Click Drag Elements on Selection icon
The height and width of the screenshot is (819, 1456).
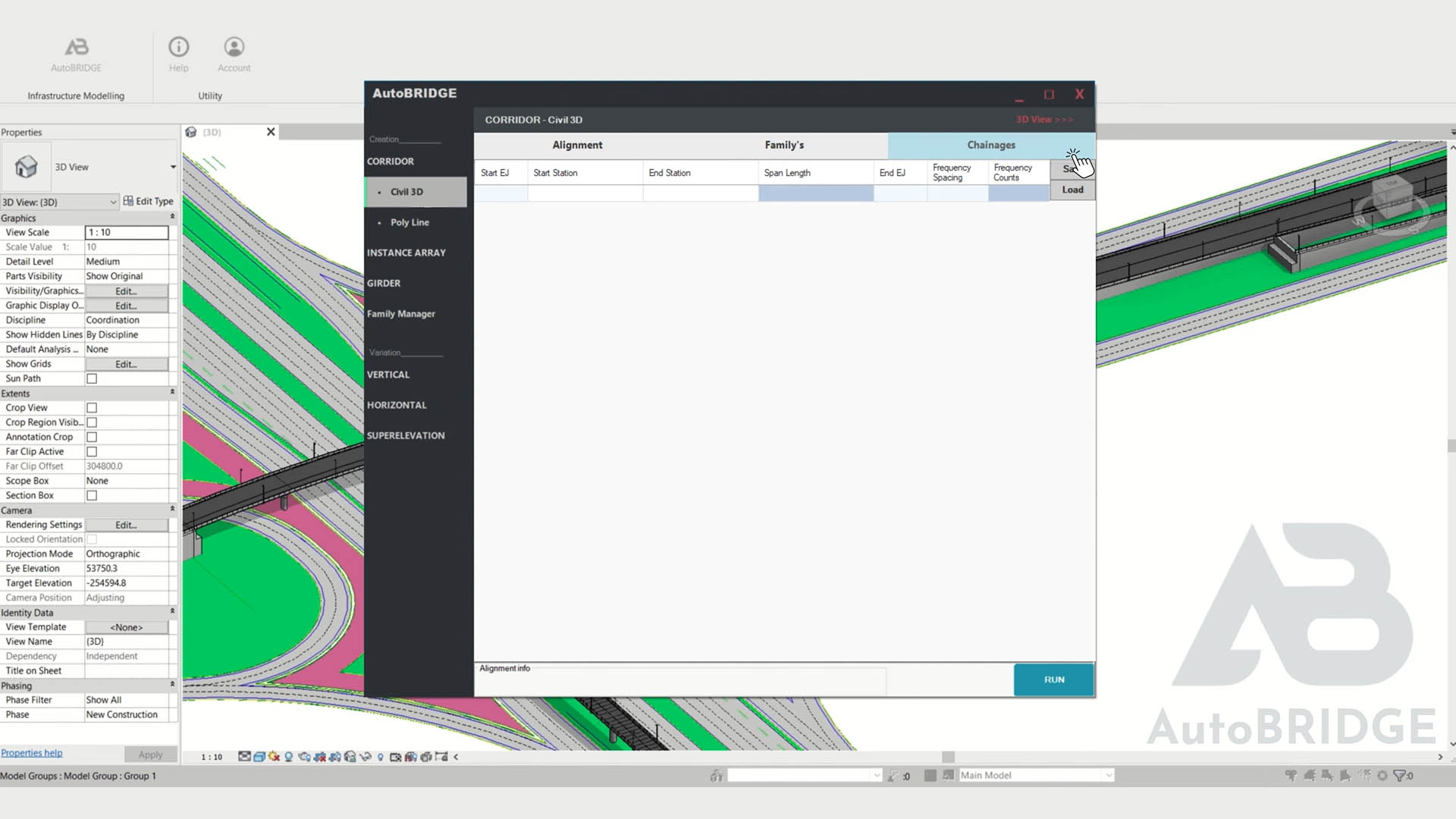click(1363, 776)
